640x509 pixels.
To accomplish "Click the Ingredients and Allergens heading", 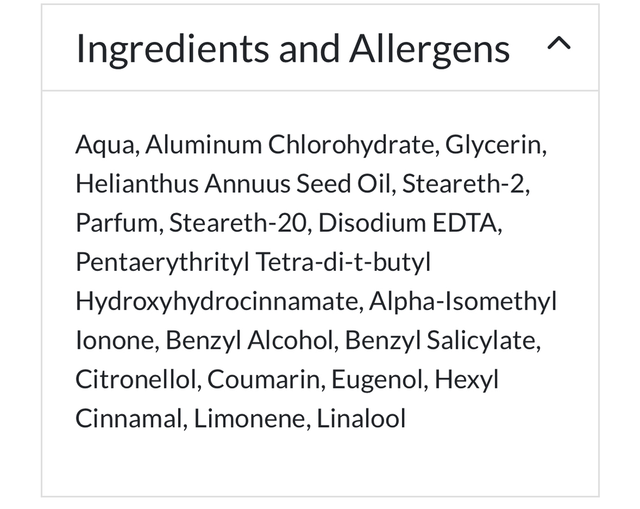I will tap(292, 48).
